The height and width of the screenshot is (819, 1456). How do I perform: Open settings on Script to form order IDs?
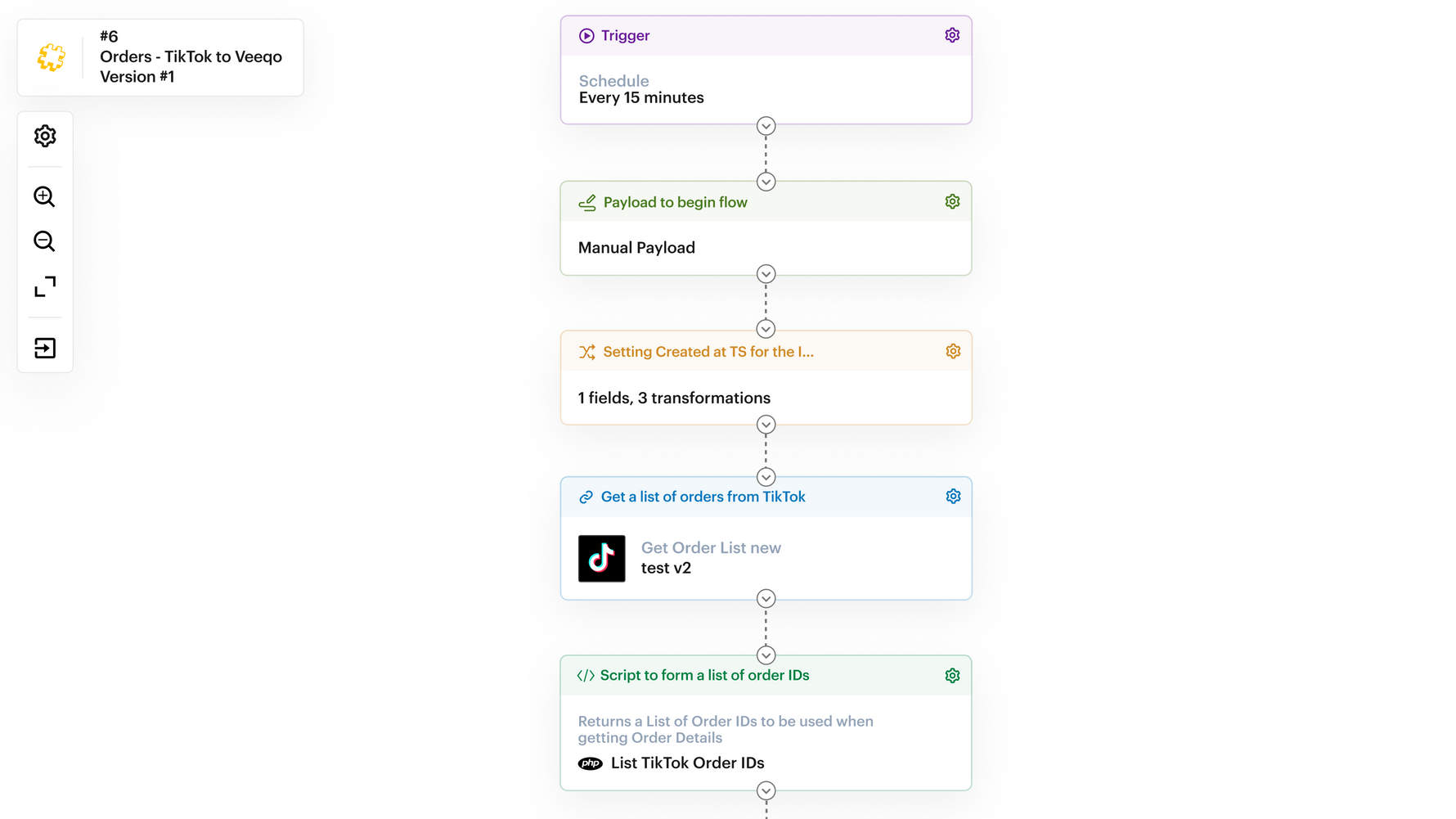(x=951, y=675)
